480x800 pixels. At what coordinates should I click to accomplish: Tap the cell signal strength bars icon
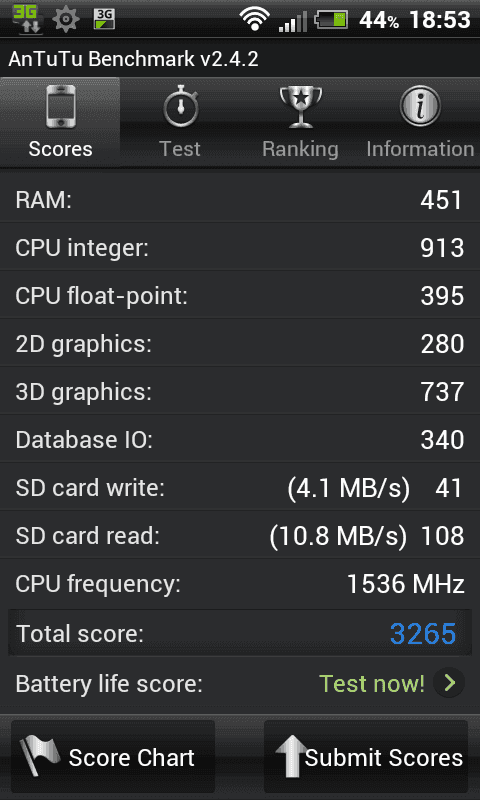pos(292,21)
